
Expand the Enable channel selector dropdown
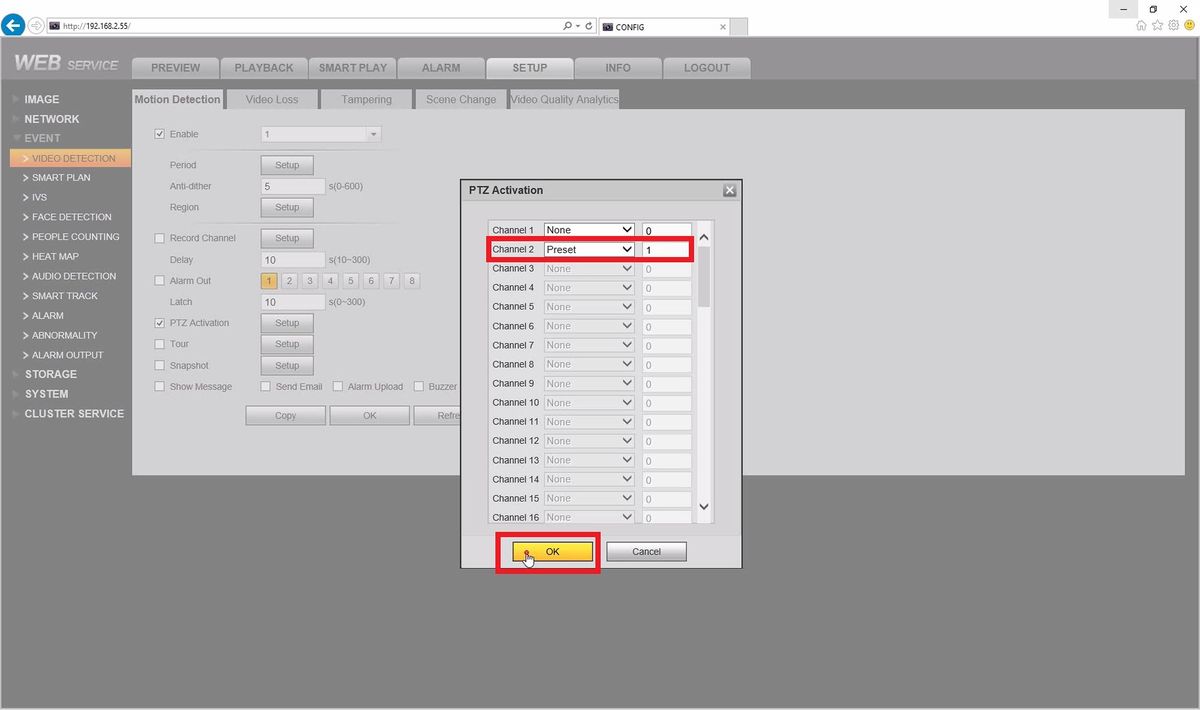point(374,133)
